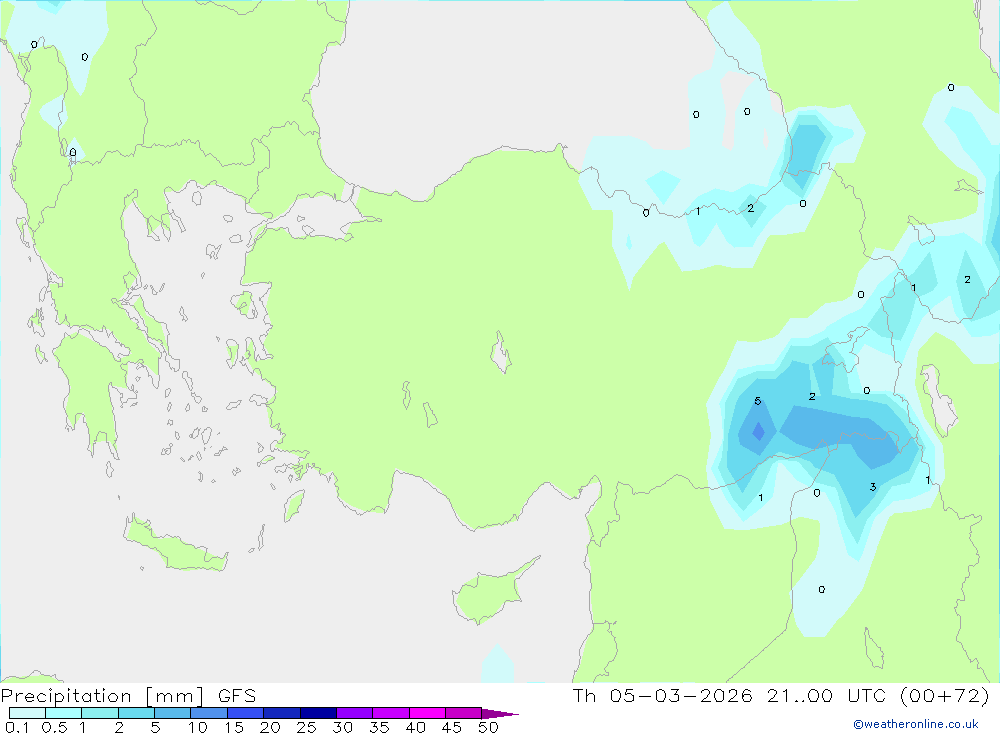The image size is (1000, 733).
Task: Click the 1–2 mm legend color swatch
Action: tap(100, 713)
